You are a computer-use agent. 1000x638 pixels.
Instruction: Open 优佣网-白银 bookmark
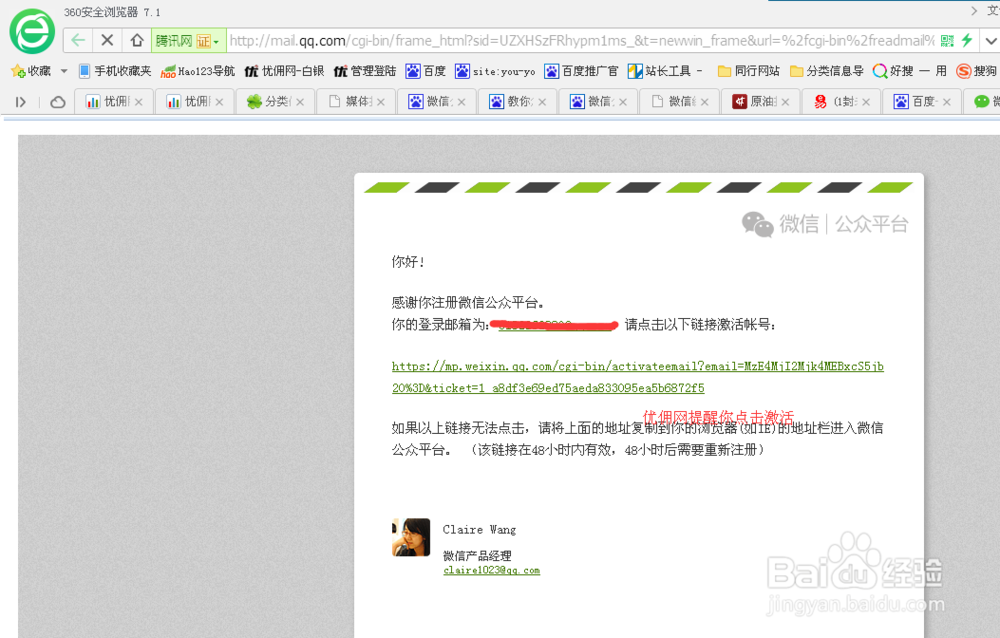[284, 71]
